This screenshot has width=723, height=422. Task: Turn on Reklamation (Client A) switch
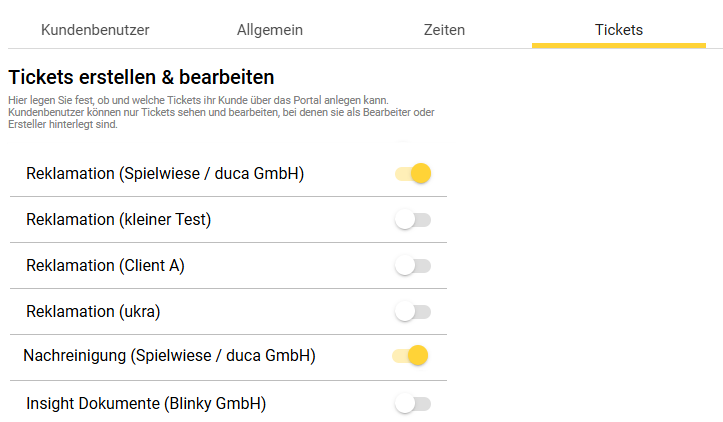click(x=413, y=266)
